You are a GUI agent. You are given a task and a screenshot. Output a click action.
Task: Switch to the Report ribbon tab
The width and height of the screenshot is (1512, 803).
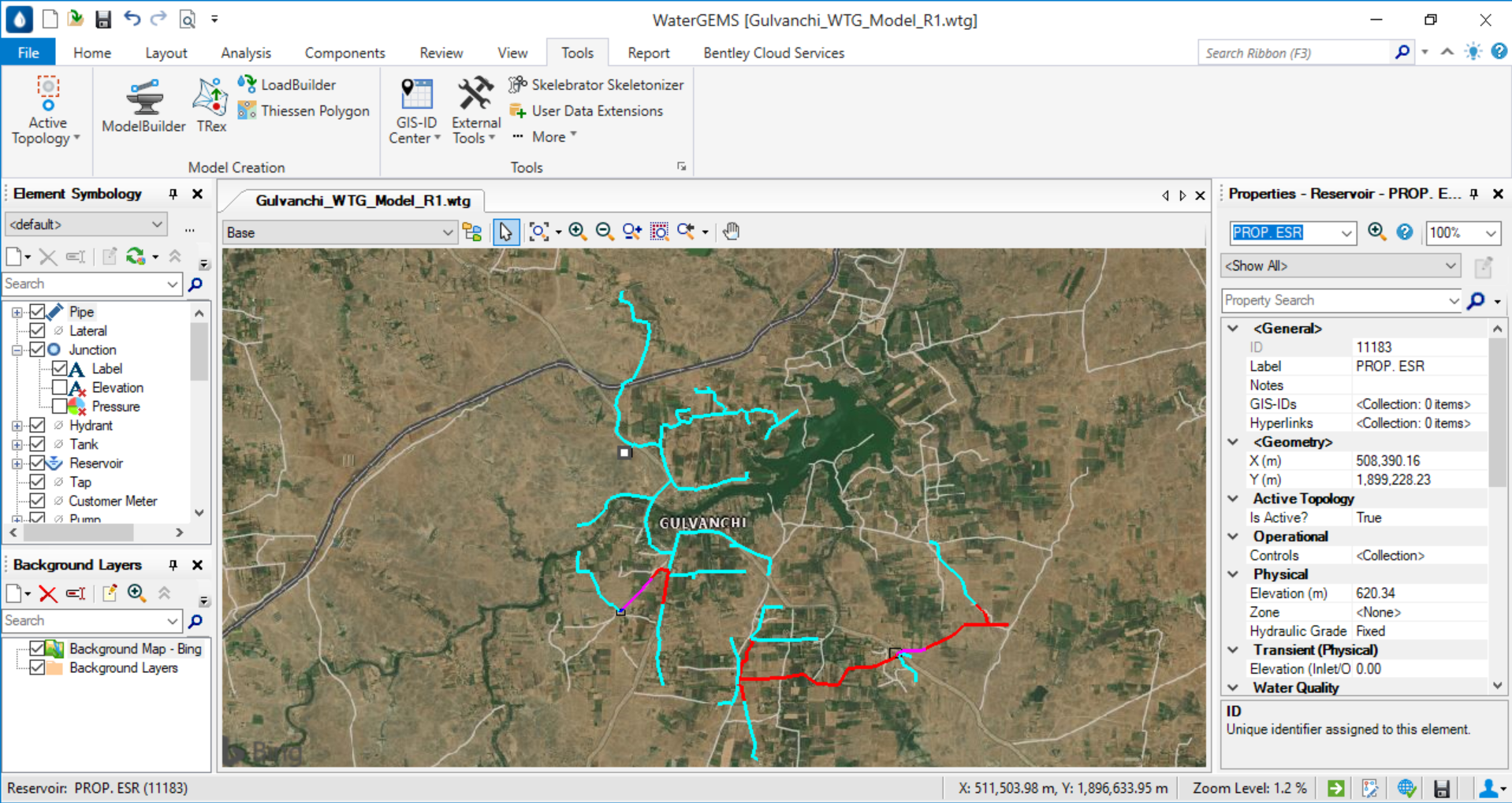(x=648, y=53)
